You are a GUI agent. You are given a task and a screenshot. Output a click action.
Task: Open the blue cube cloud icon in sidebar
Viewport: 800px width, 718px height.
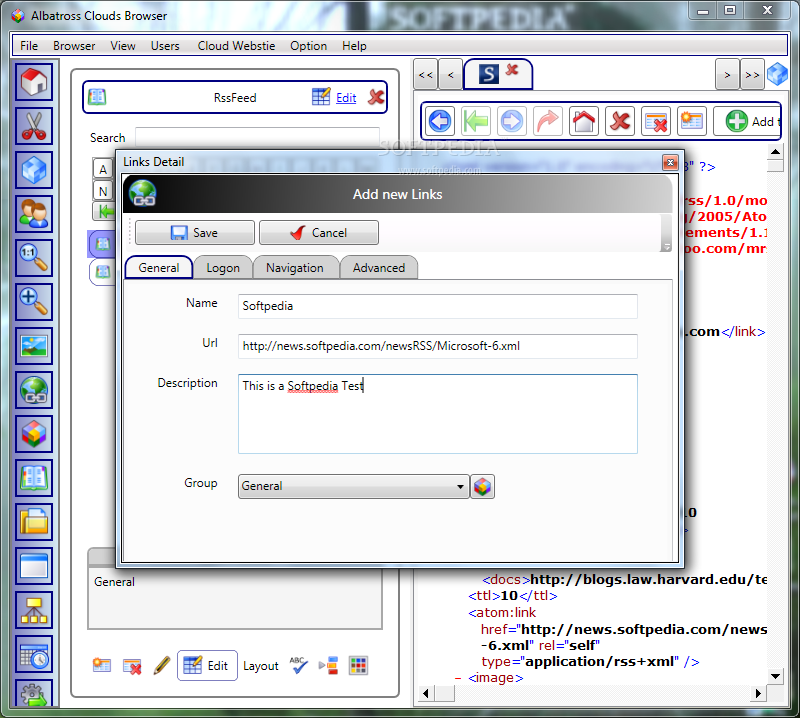[x=34, y=169]
